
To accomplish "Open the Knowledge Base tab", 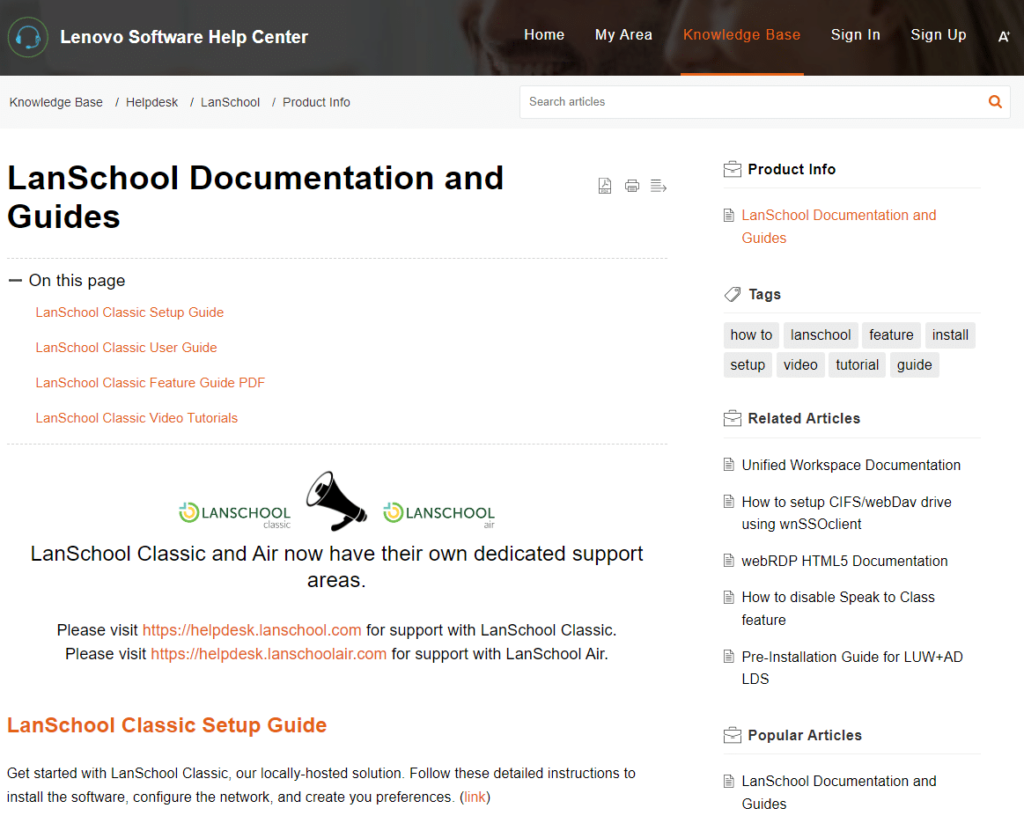I will [x=741, y=35].
